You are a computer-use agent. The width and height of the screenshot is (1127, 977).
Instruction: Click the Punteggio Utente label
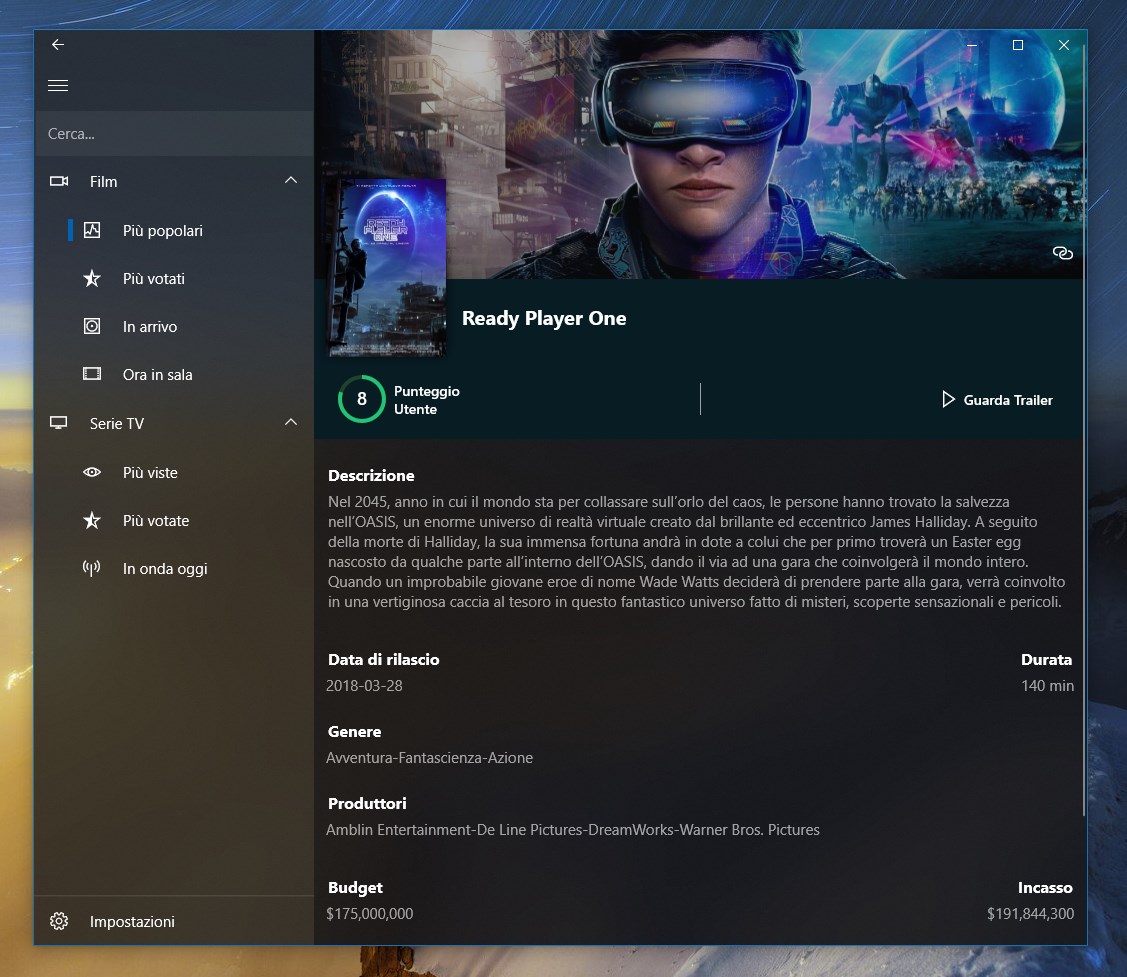click(x=427, y=400)
